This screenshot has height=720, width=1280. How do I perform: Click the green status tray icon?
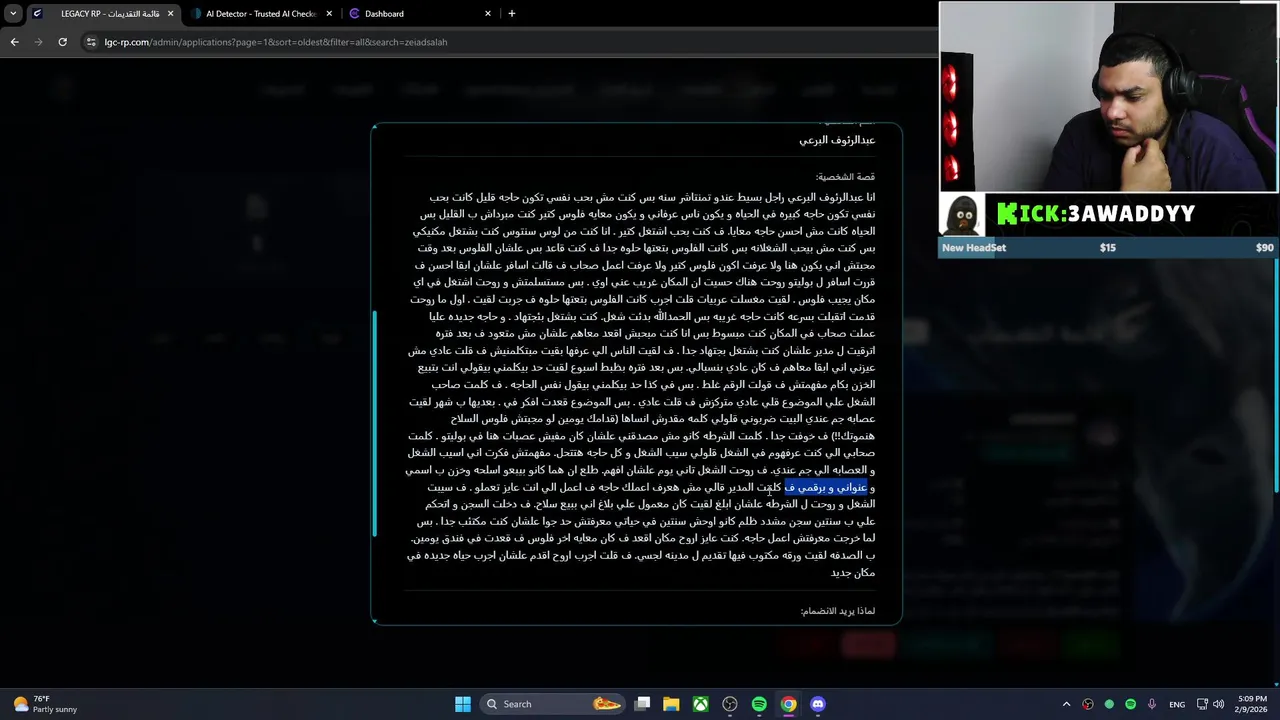click(1109, 704)
